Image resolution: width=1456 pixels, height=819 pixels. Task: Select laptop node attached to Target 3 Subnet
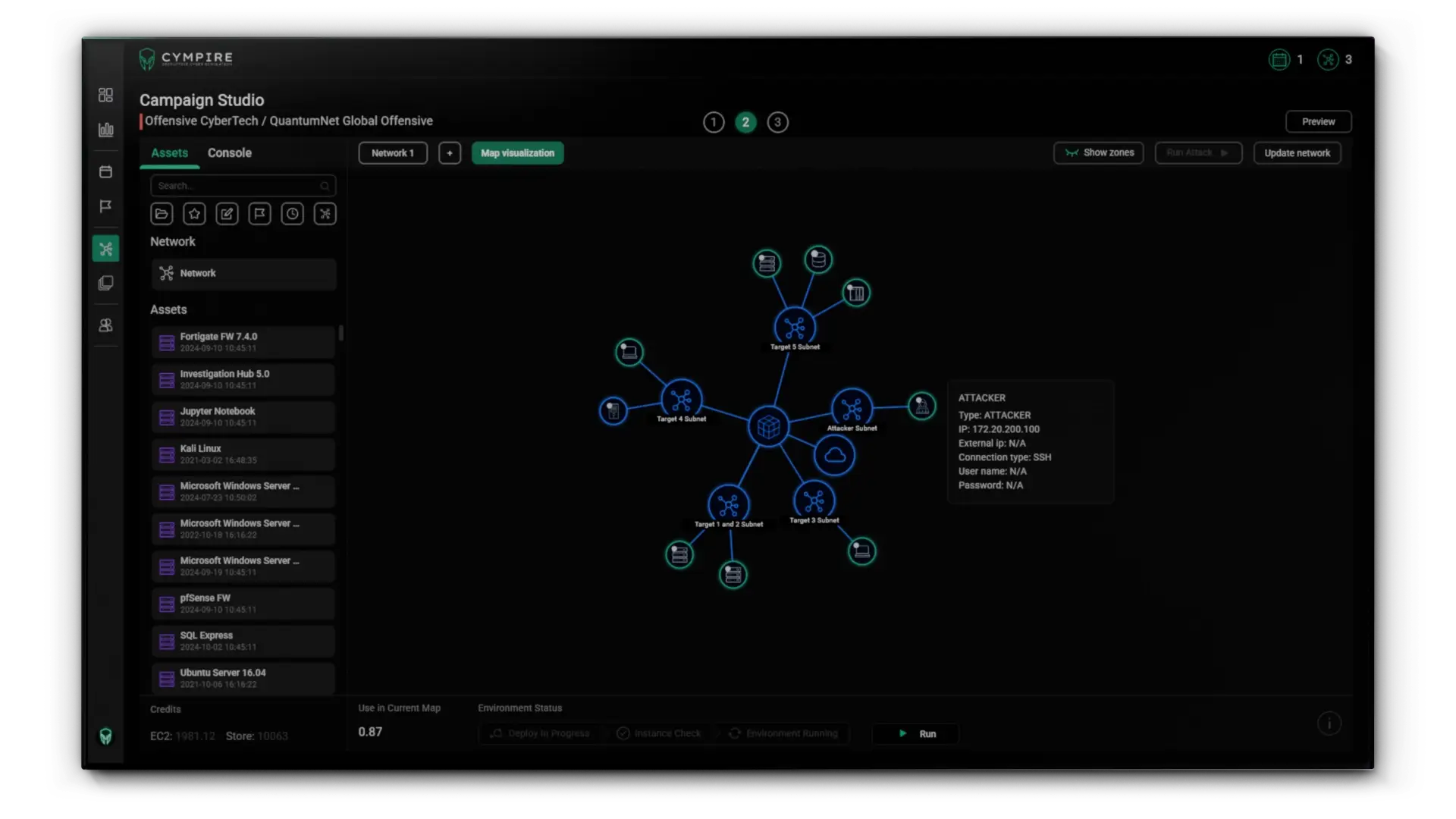(x=861, y=551)
